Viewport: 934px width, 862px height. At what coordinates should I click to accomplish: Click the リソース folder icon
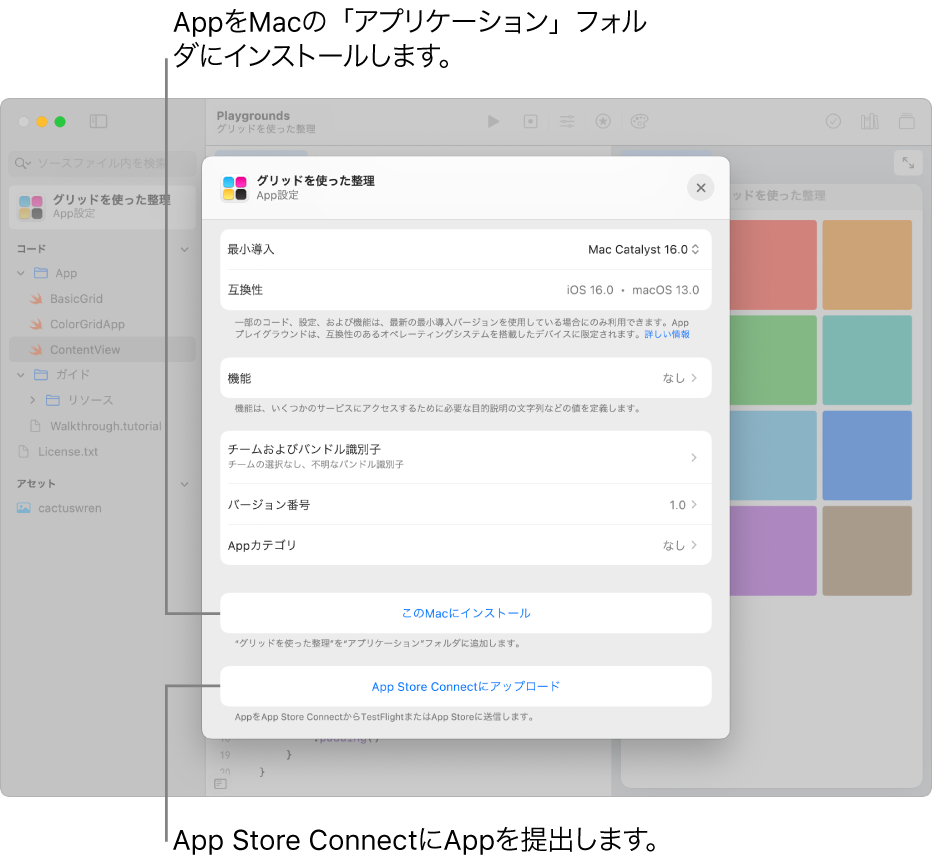point(53,400)
